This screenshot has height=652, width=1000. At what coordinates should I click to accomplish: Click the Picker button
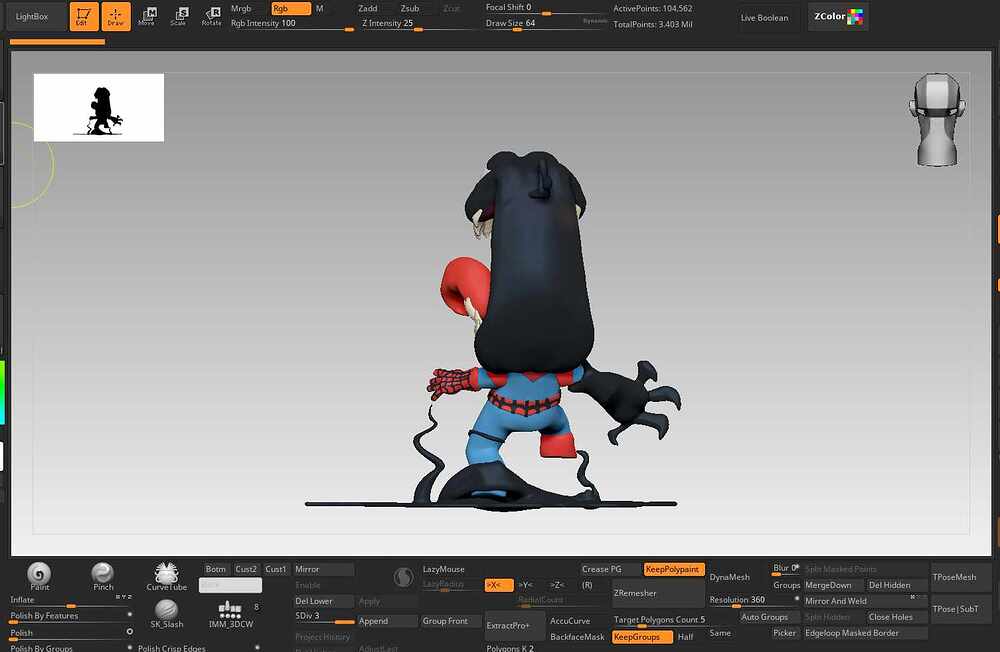click(785, 633)
